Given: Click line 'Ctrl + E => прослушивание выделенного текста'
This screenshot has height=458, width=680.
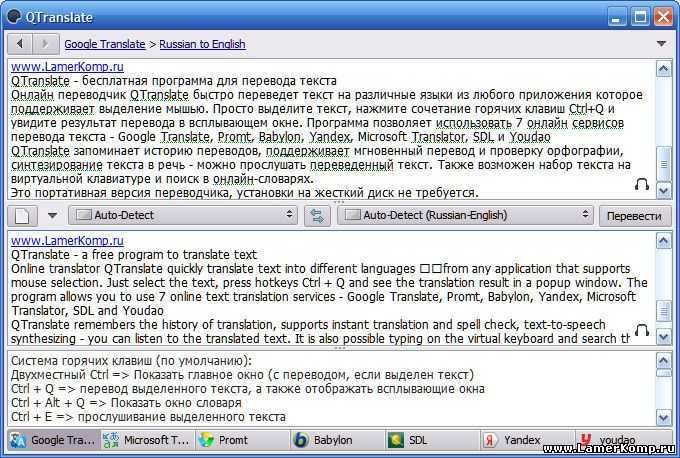Looking at the screenshot, I should (148, 417).
